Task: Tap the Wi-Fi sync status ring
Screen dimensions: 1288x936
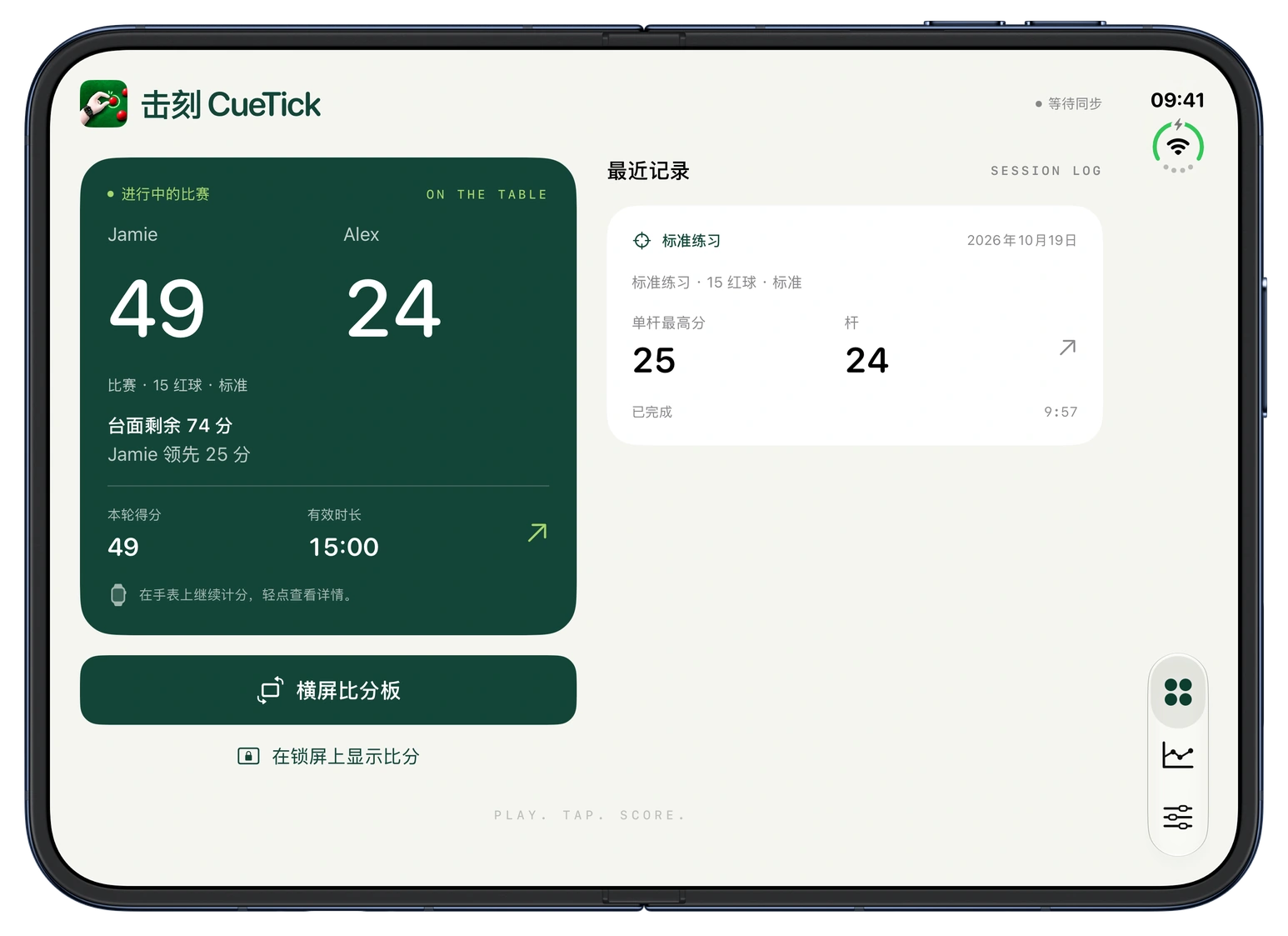Action: (x=1178, y=147)
